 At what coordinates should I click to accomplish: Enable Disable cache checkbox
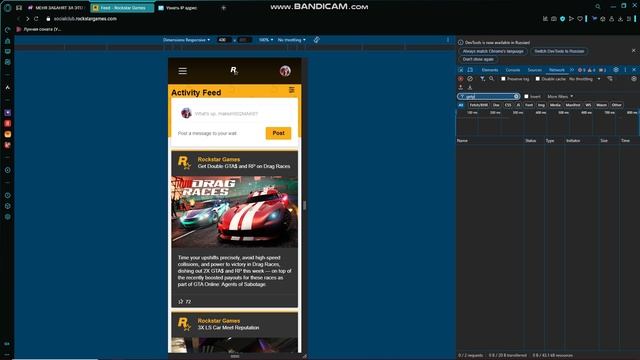(538, 79)
